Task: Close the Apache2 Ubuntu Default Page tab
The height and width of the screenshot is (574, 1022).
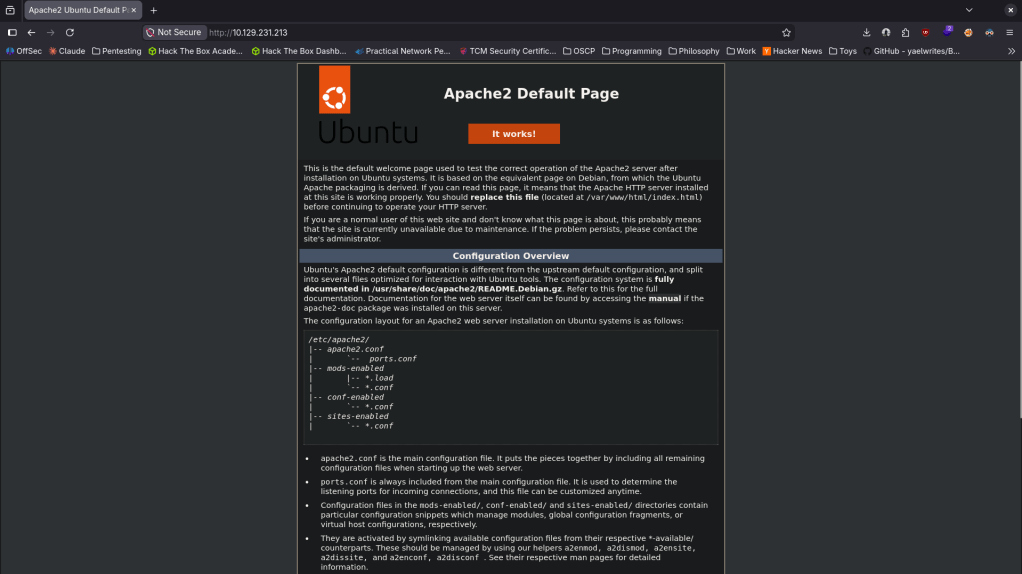Action: point(136,10)
